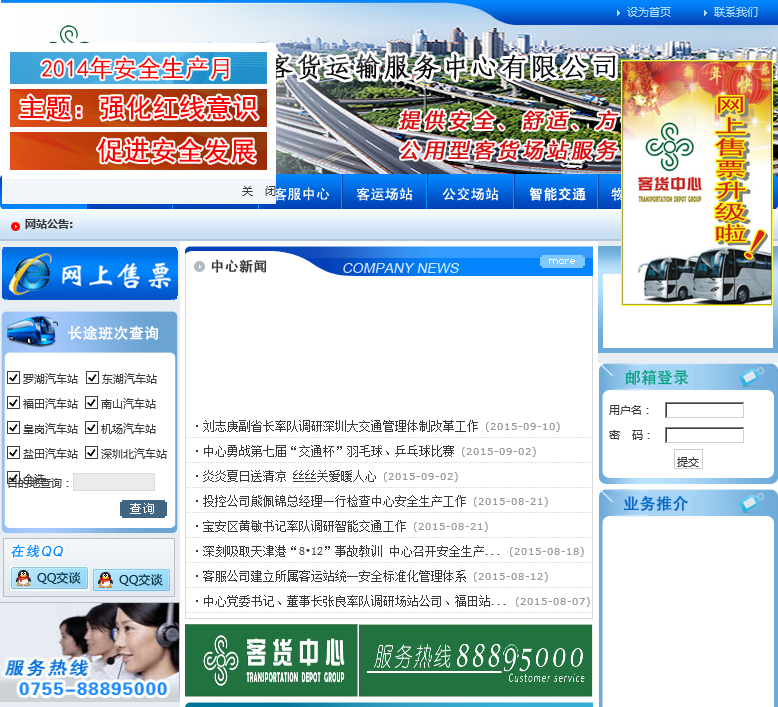Toggle the 机场汽车站 checkbox
The height and width of the screenshot is (707, 778).
[91, 427]
